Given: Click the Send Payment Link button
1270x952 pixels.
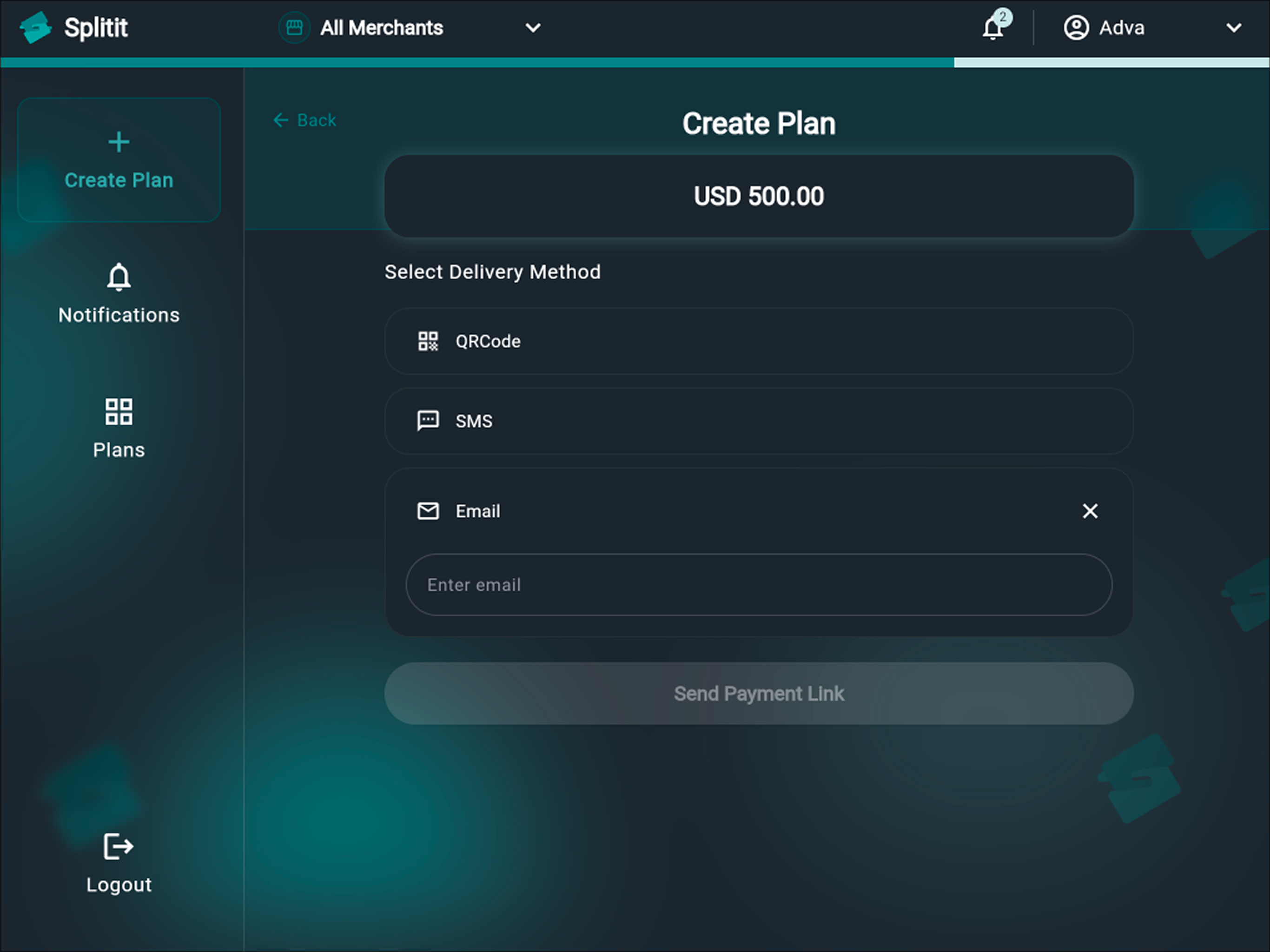Looking at the screenshot, I should coord(759,694).
